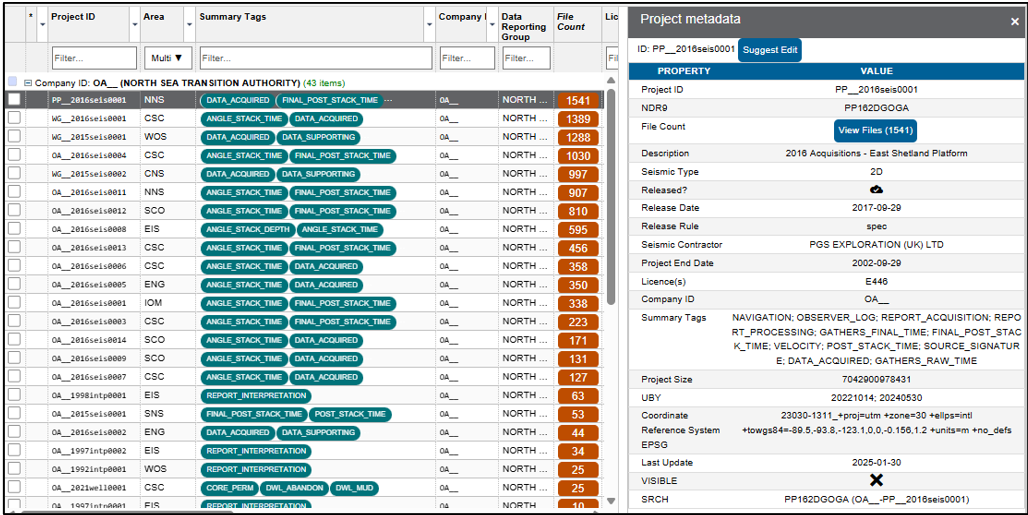Click the 1541 file count badge

coord(578,100)
